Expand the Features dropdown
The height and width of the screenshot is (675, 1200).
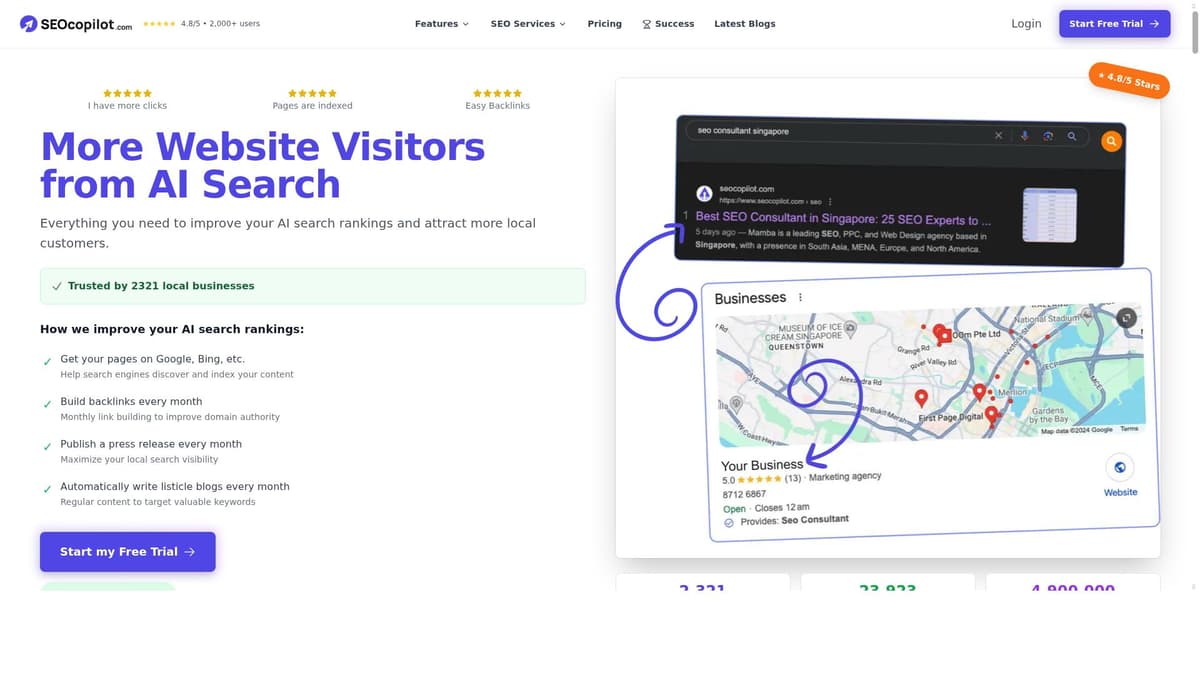pos(441,23)
